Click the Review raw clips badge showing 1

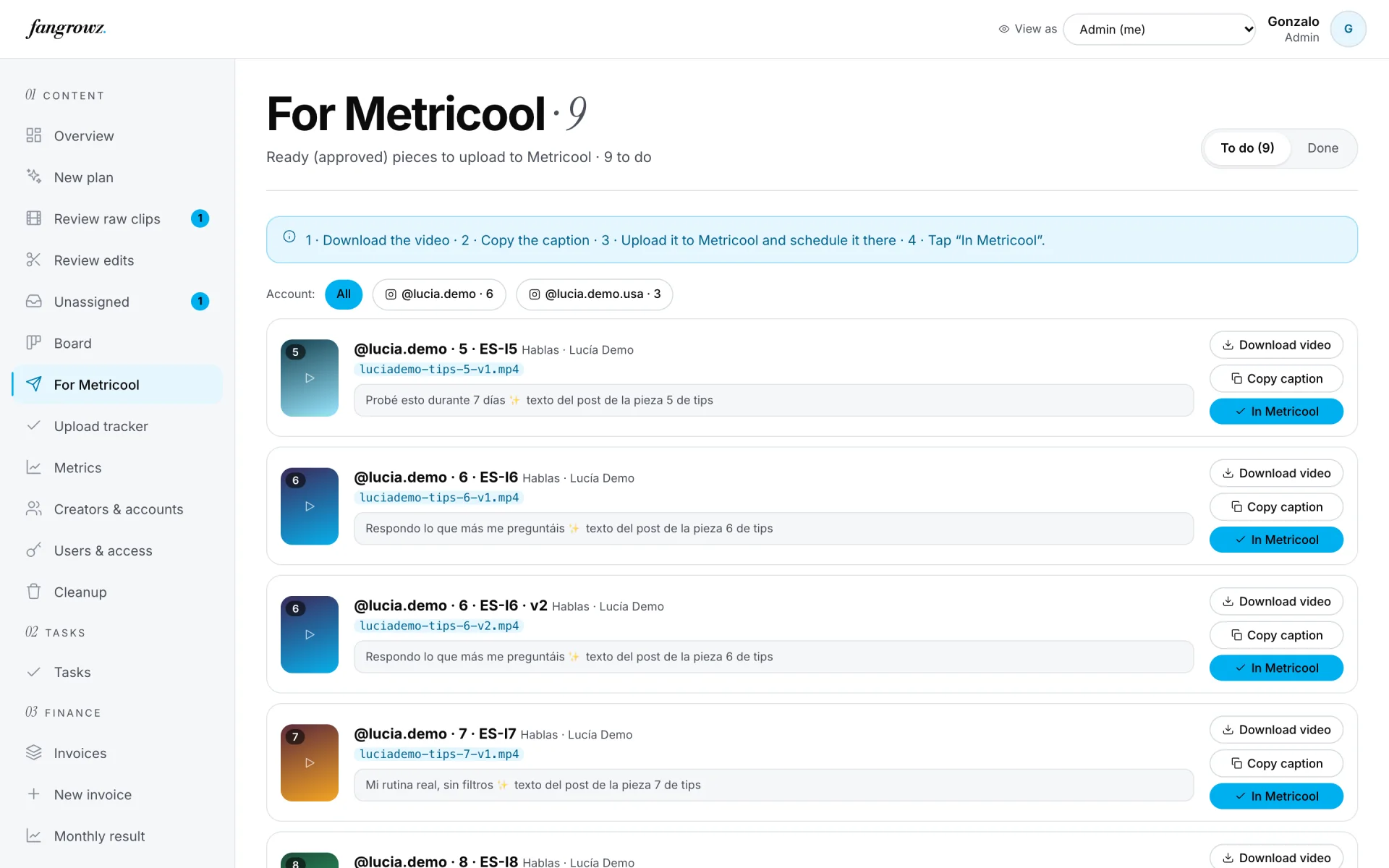pos(200,218)
